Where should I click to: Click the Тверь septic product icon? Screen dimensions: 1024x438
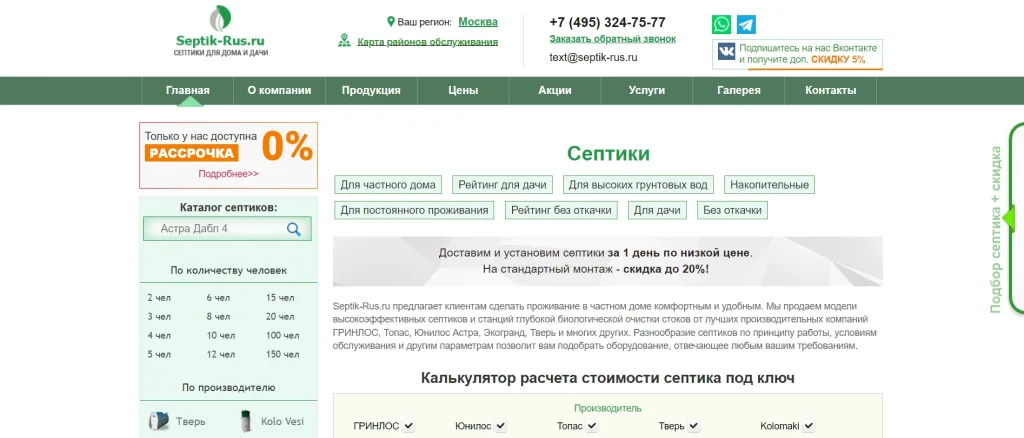pyautogui.click(x=159, y=421)
